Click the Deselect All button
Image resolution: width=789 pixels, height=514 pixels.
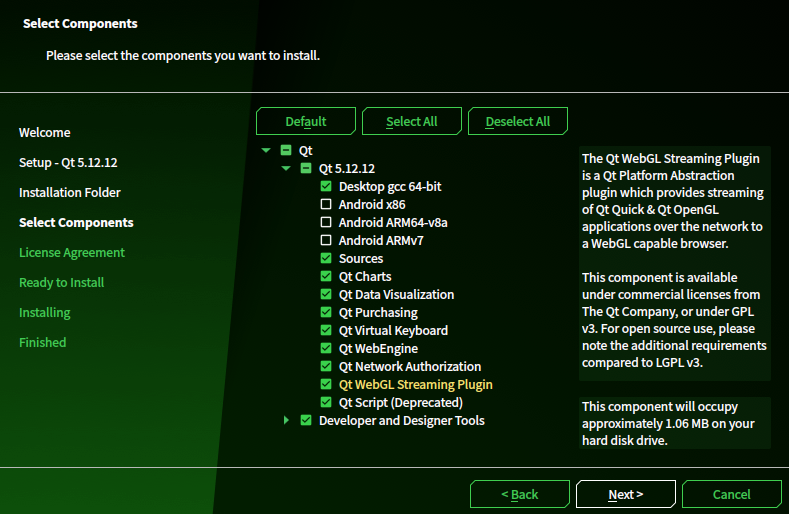click(518, 121)
